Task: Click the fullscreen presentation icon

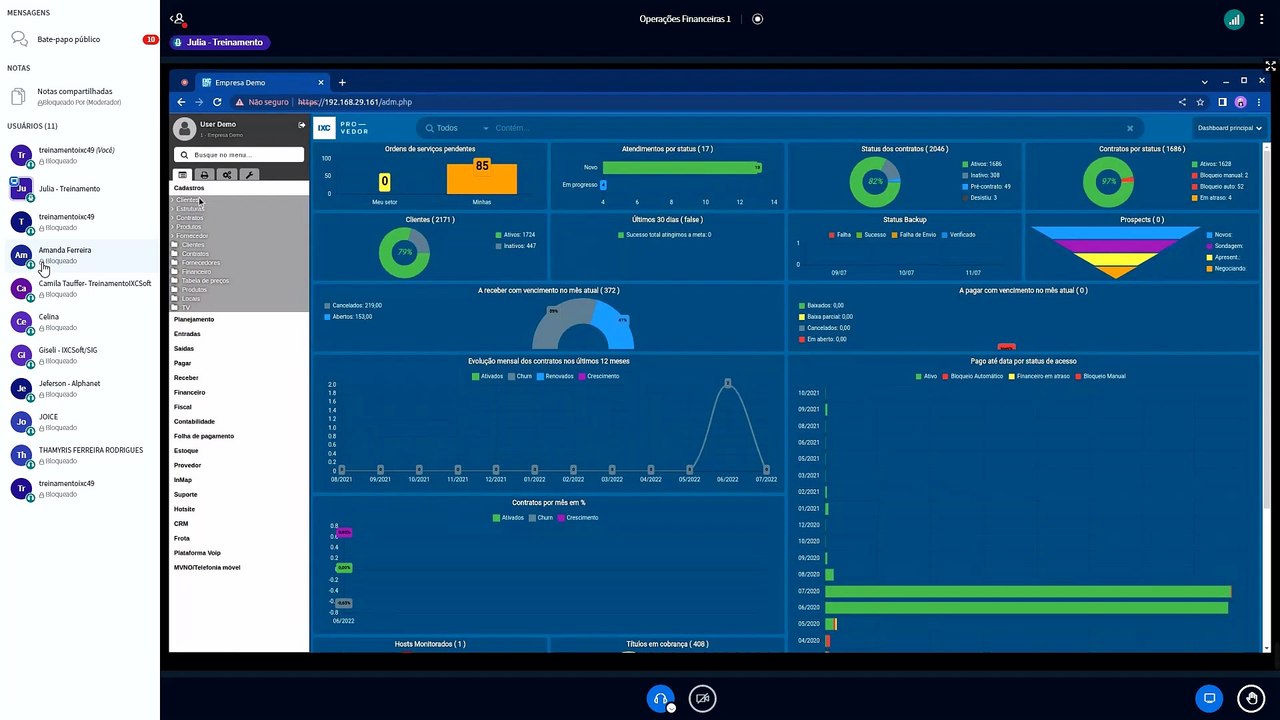Action: click(1270, 66)
